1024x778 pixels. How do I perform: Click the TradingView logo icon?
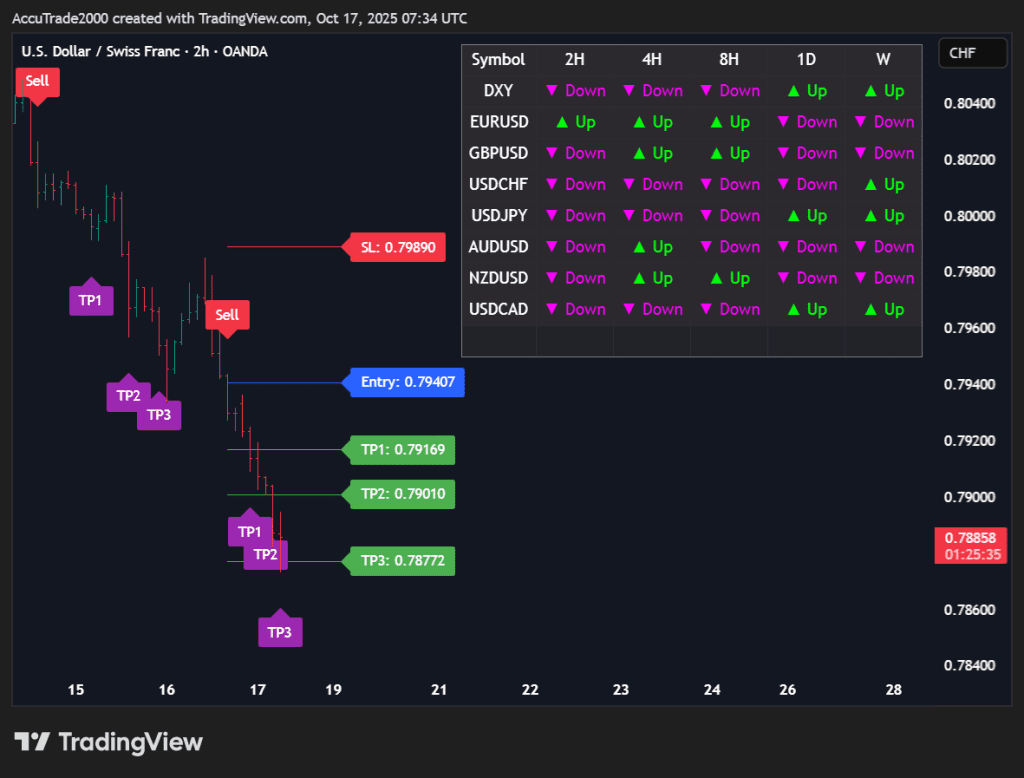tap(31, 742)
